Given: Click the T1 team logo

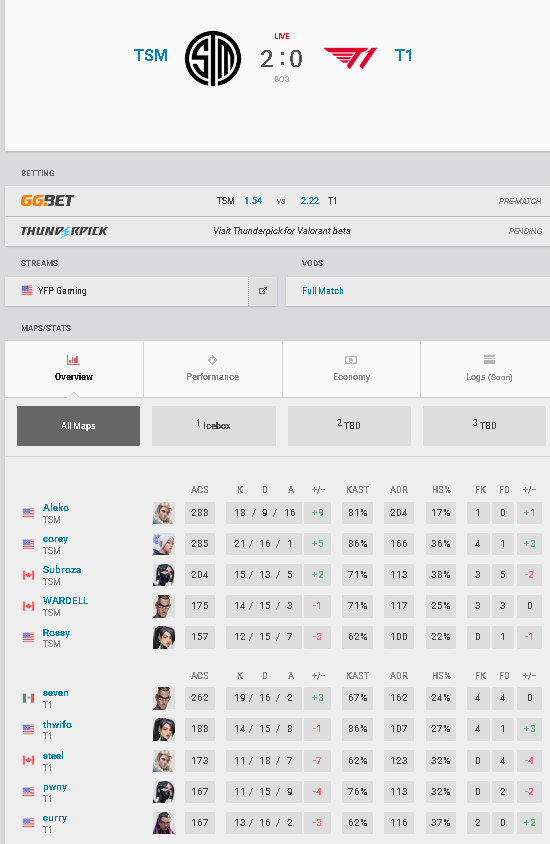Looking at the screenshot, I should click(350, 58).
